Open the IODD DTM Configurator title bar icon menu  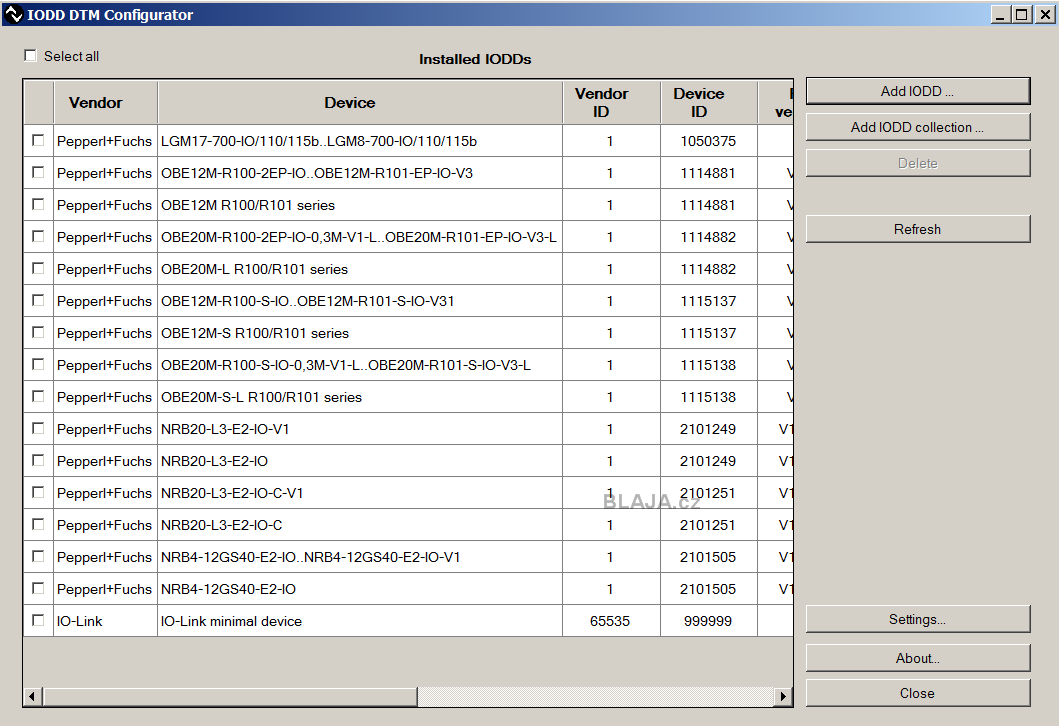pyautogui.click(x=14, y=14)
